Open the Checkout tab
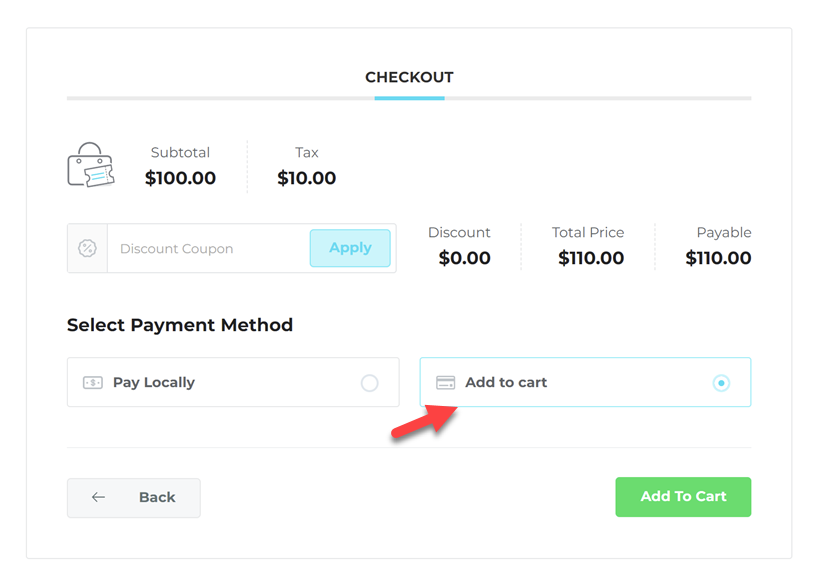 point(409,77)
